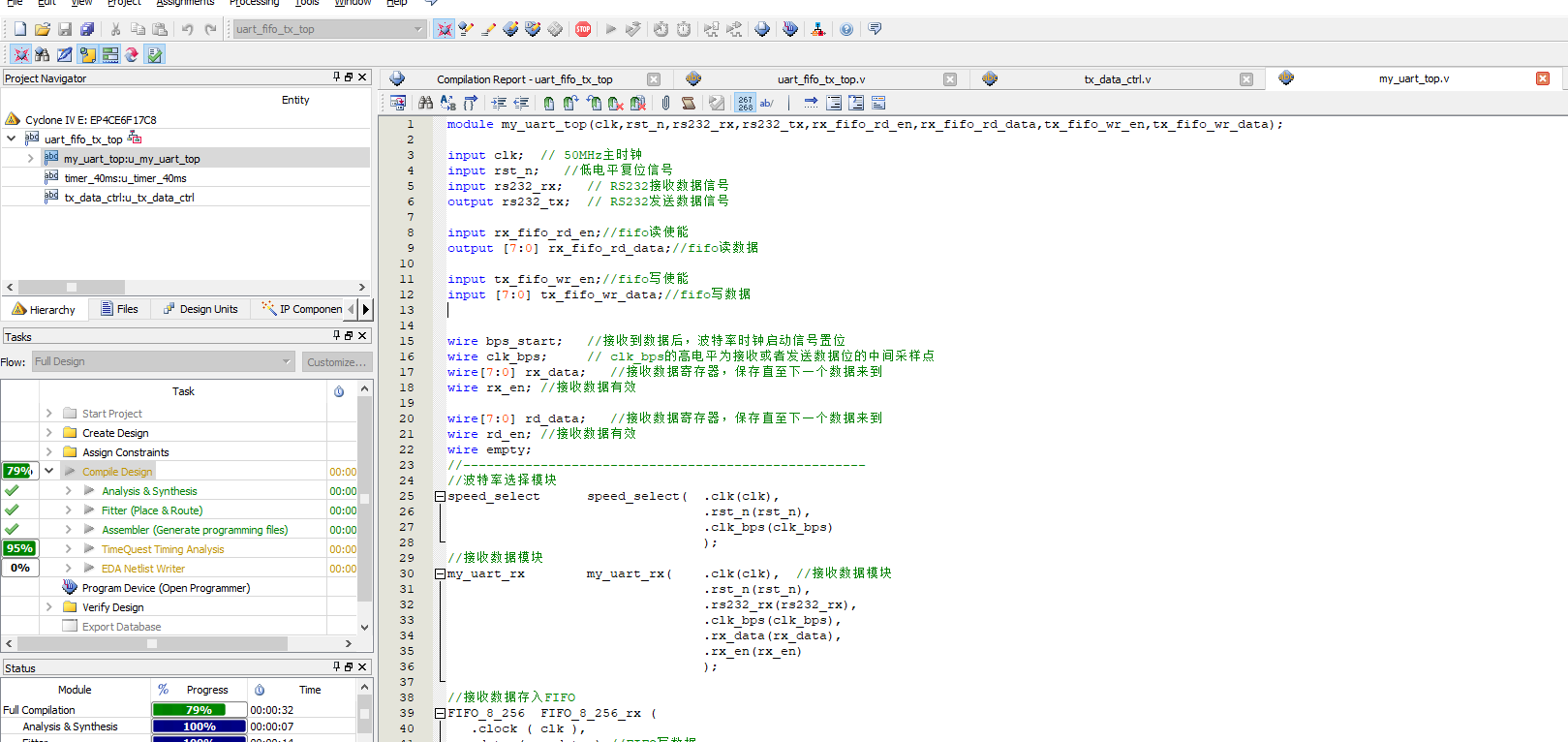This screenshot has height=742, width=1568.
Task: Click the Customize... button
Action: [x=336, y=361]
